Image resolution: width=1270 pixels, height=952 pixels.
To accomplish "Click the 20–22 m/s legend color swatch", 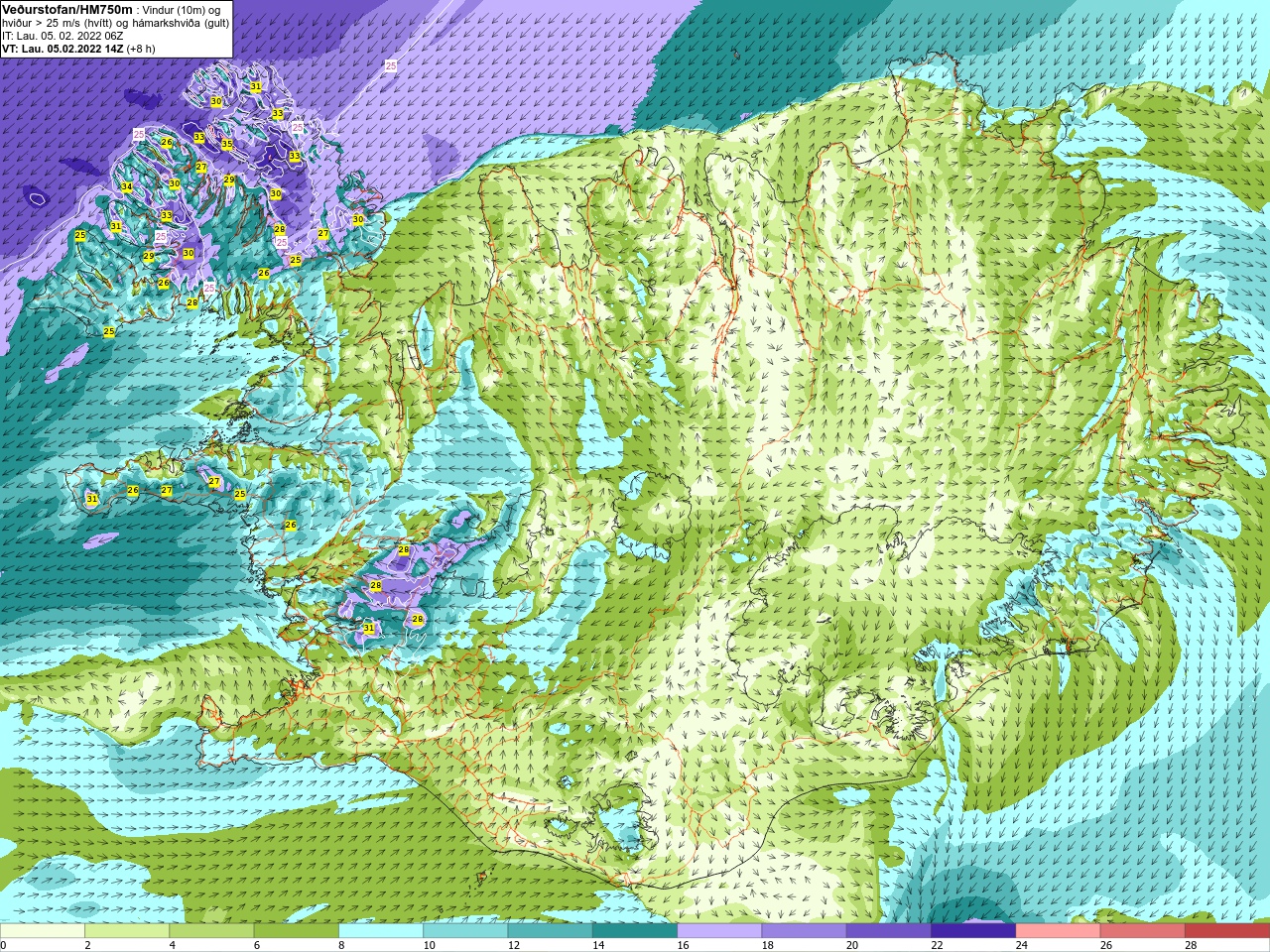I will click(889, 931).
